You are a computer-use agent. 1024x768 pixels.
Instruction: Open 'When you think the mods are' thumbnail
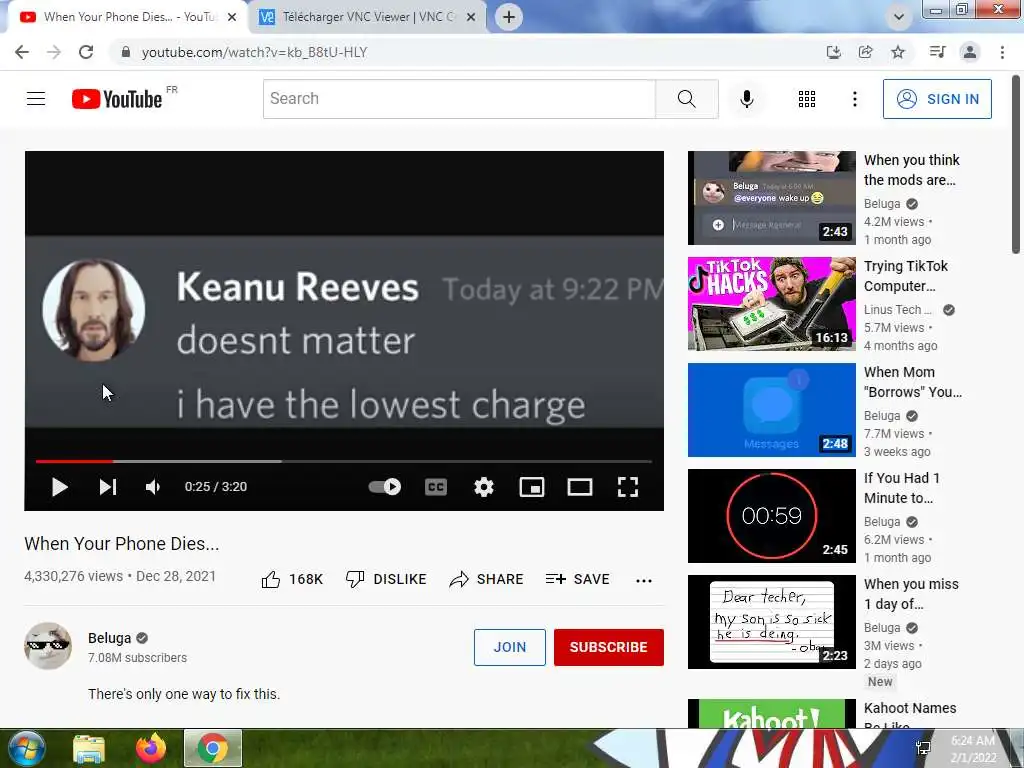(x=771, y=198)
